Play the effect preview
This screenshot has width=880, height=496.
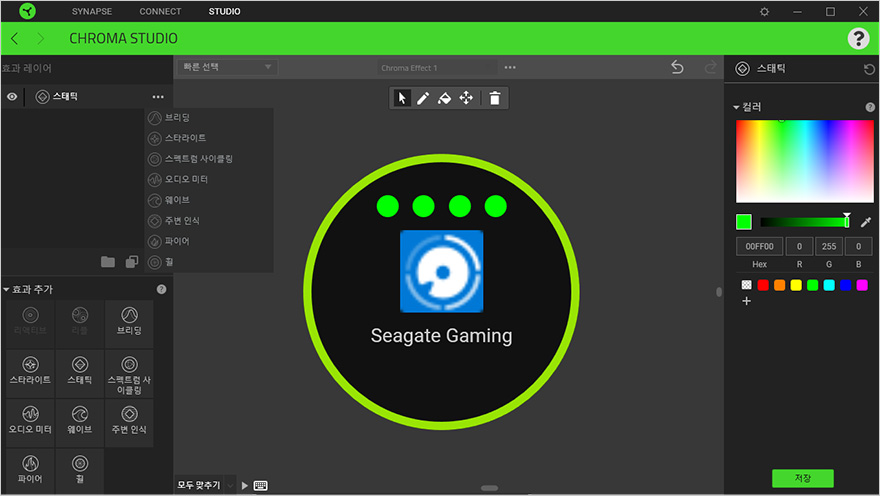[x=245, y=485]
